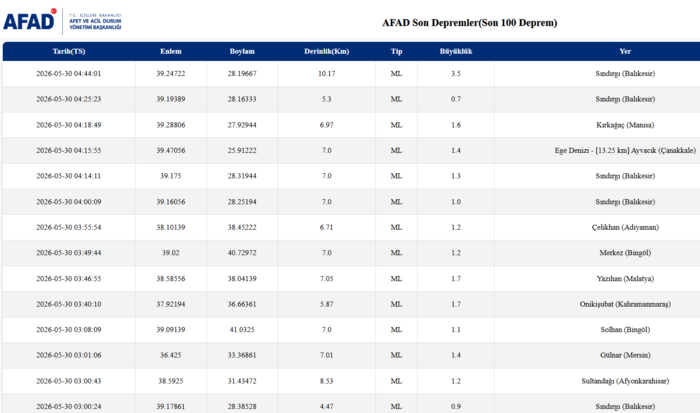Select timestamp 2026-05-30 04:18:49
Screen dimensions: 700x413
(69, 125)
